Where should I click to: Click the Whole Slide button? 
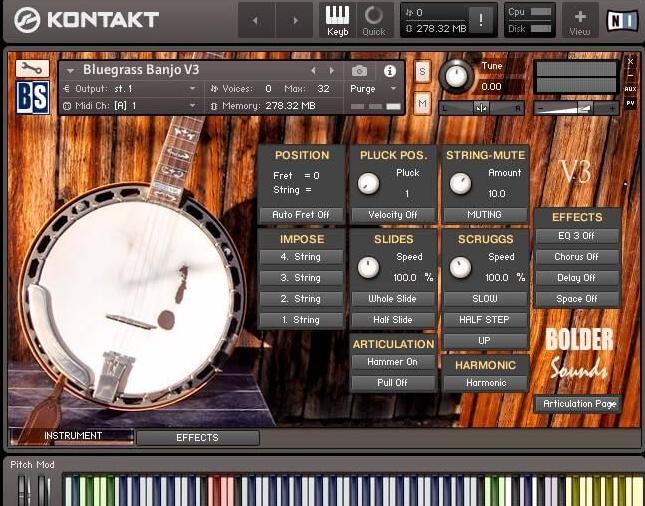point(393,299)
